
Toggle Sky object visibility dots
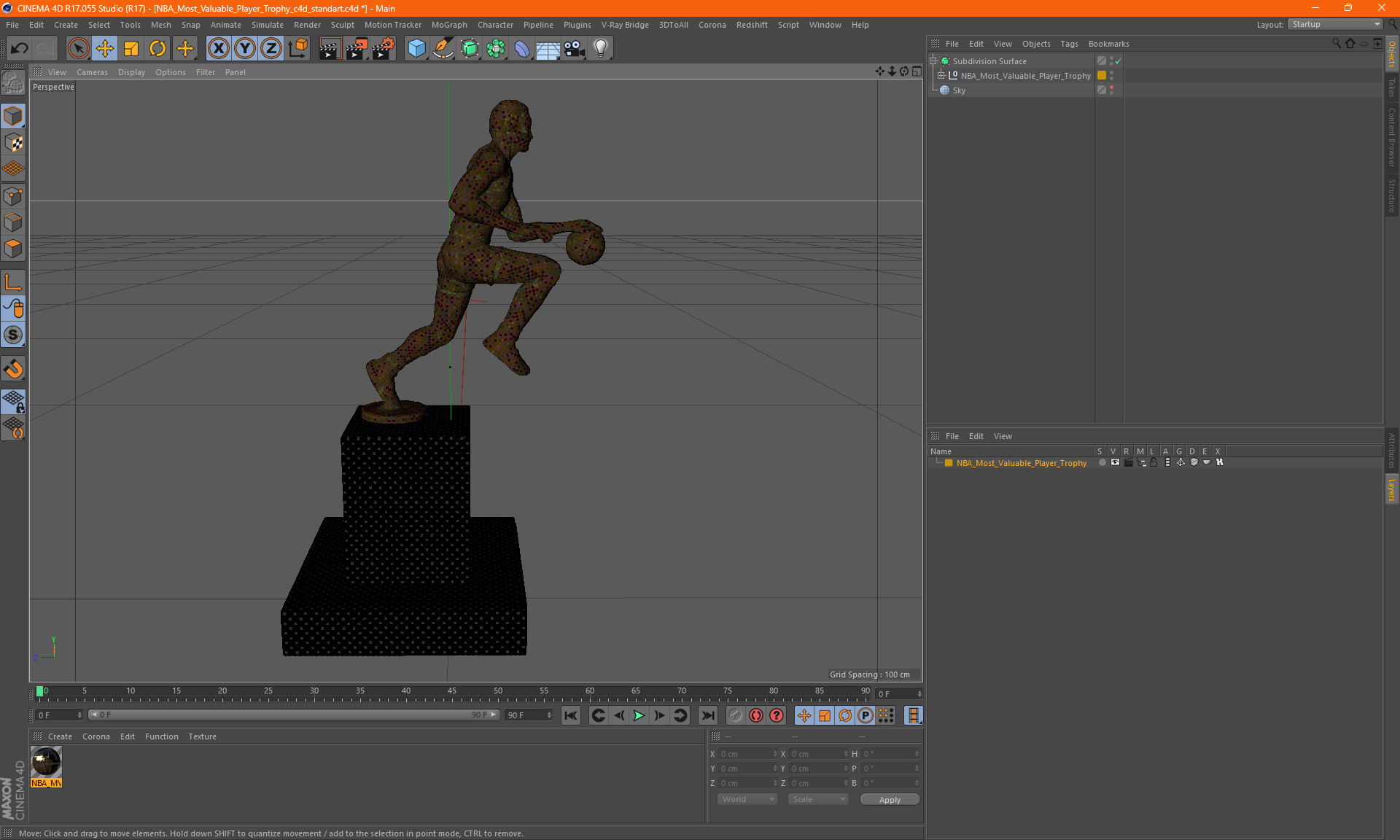1111,90
